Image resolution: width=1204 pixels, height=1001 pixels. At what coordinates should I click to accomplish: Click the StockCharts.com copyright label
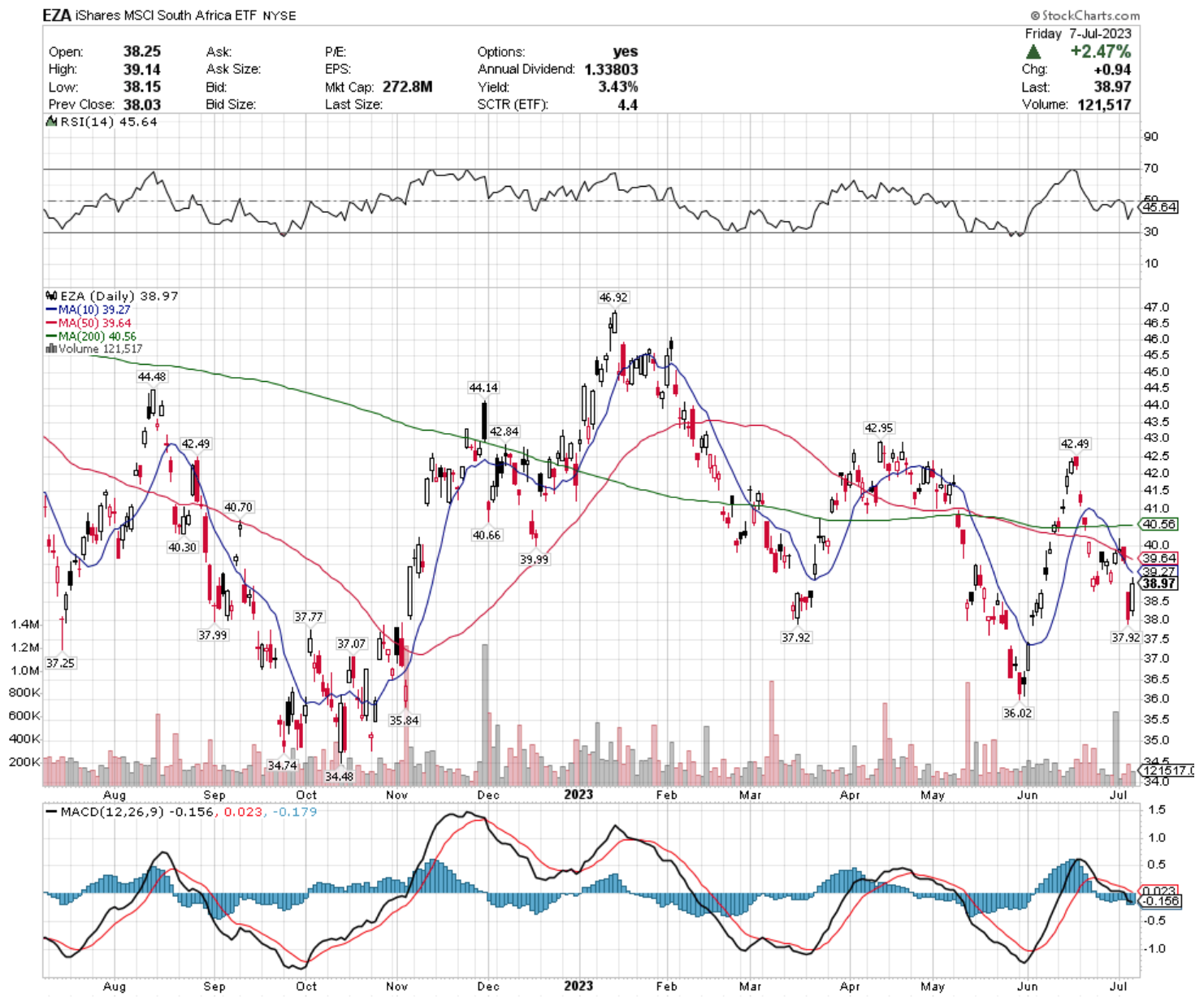(x=1085, y=15)
